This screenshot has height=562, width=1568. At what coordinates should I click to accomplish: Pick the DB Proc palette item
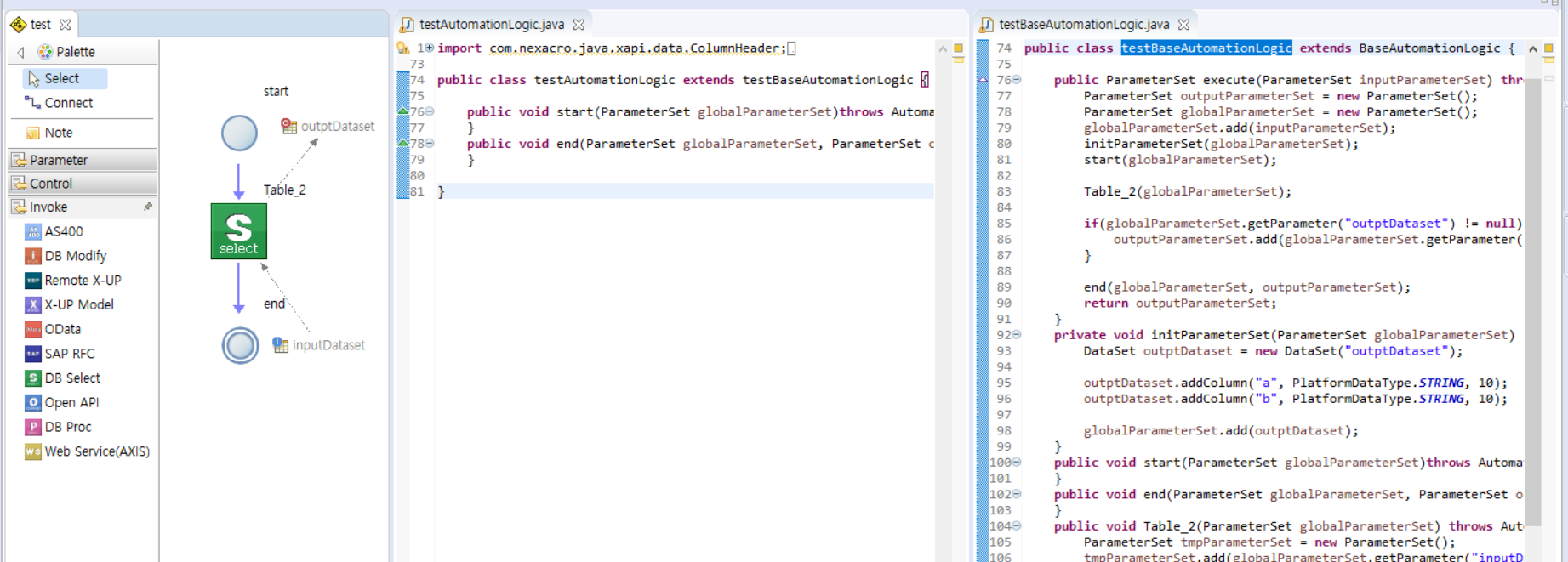(67, 427)
